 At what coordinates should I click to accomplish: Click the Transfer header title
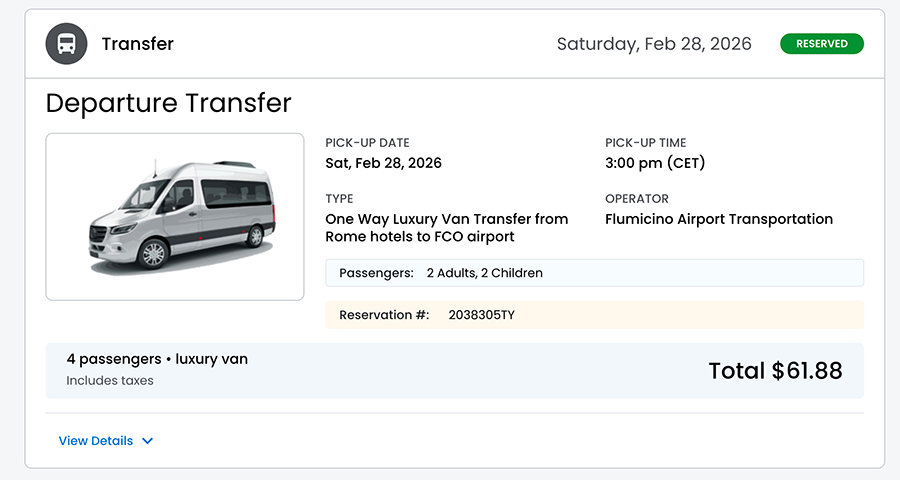click(138, 44)
